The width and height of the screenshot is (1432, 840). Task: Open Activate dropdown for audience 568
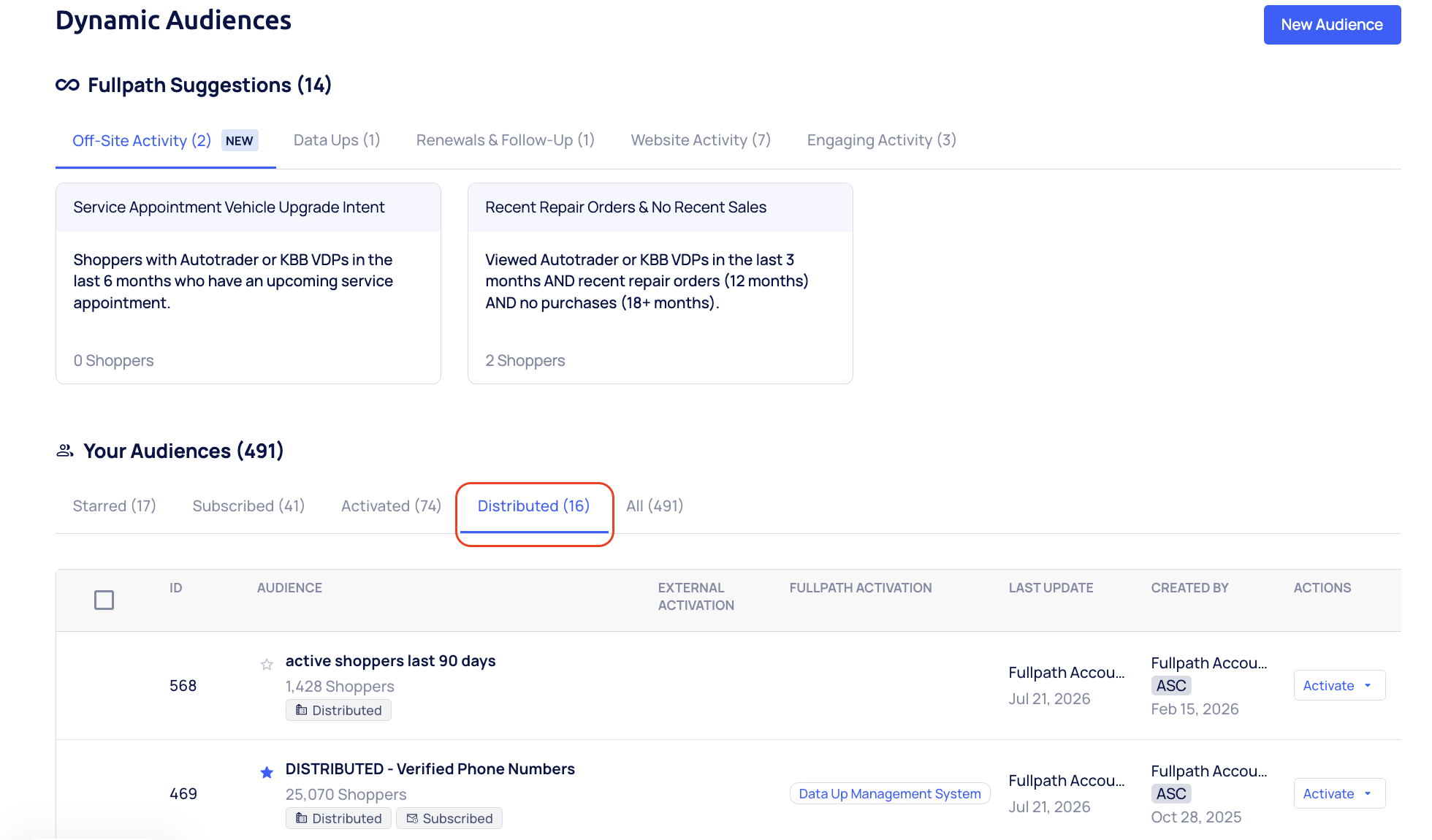coord(1339,685)
